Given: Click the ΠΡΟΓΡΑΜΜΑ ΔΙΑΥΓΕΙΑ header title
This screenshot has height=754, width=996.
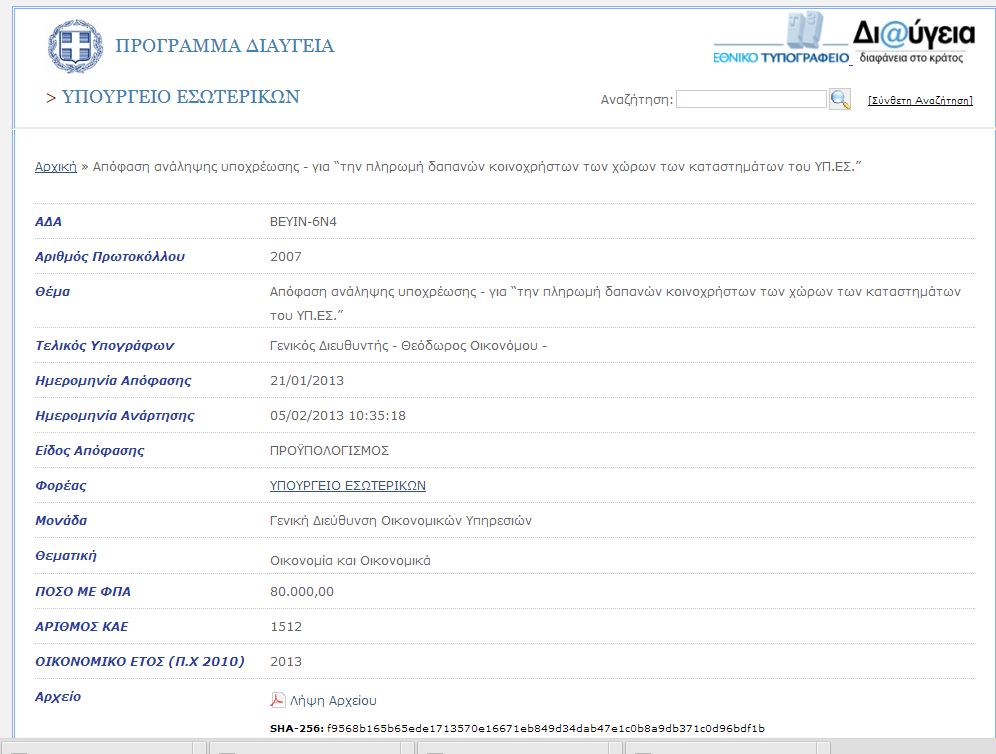Looking at the screenshot, I should pyautogui.click(x=225, y=46).
